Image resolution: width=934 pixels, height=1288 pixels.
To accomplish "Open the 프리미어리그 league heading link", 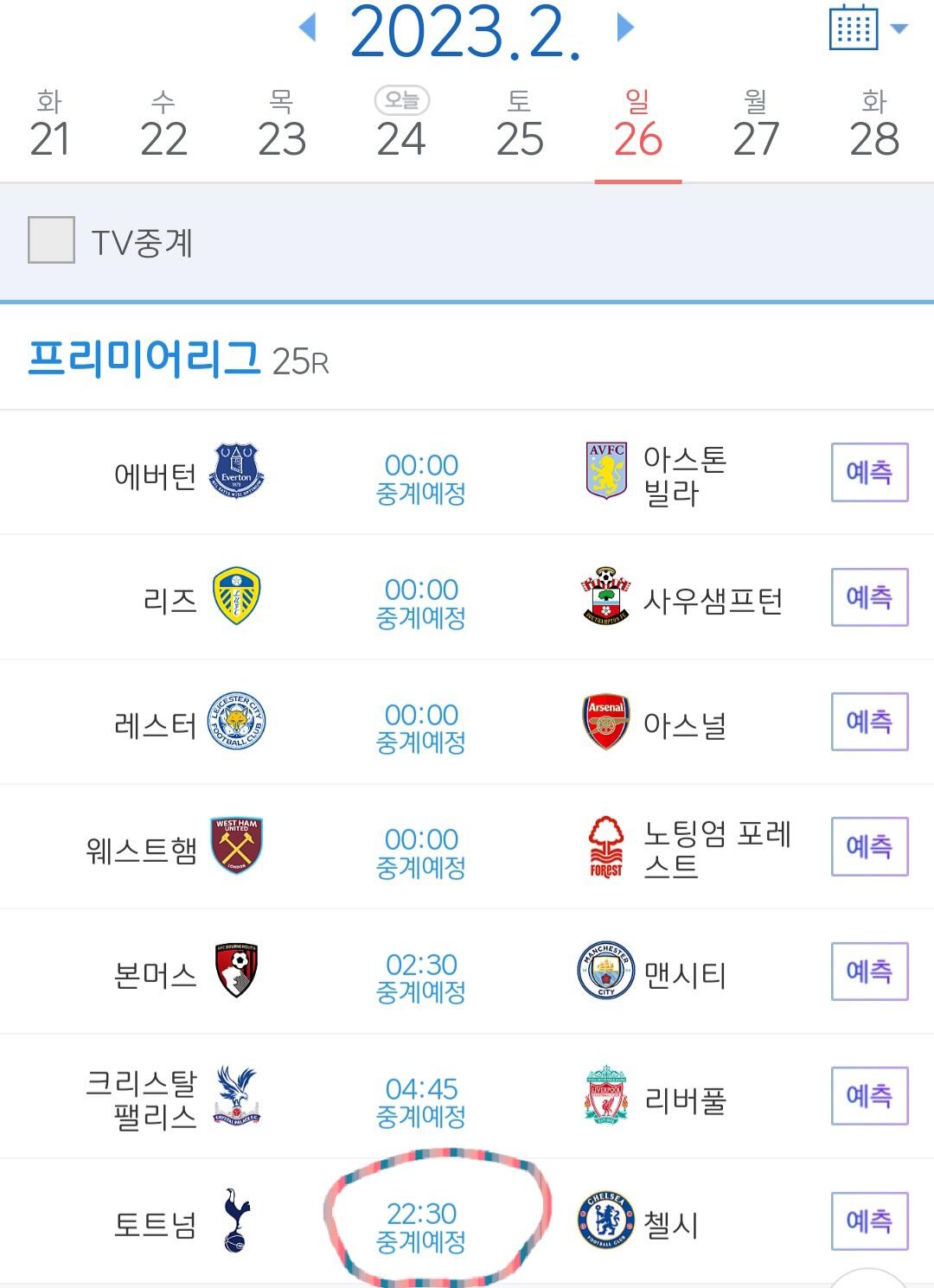I will coord(144,358).
